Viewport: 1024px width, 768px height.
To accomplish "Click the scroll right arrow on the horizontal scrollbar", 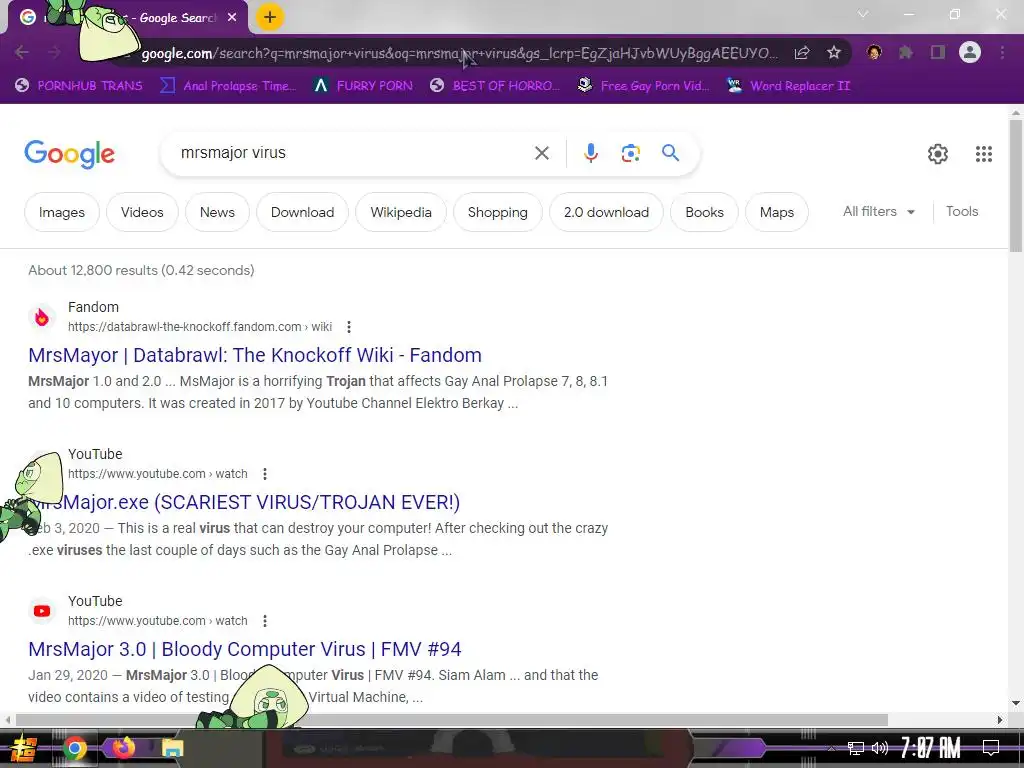I will pyautogui.click(x=999, y=720).
